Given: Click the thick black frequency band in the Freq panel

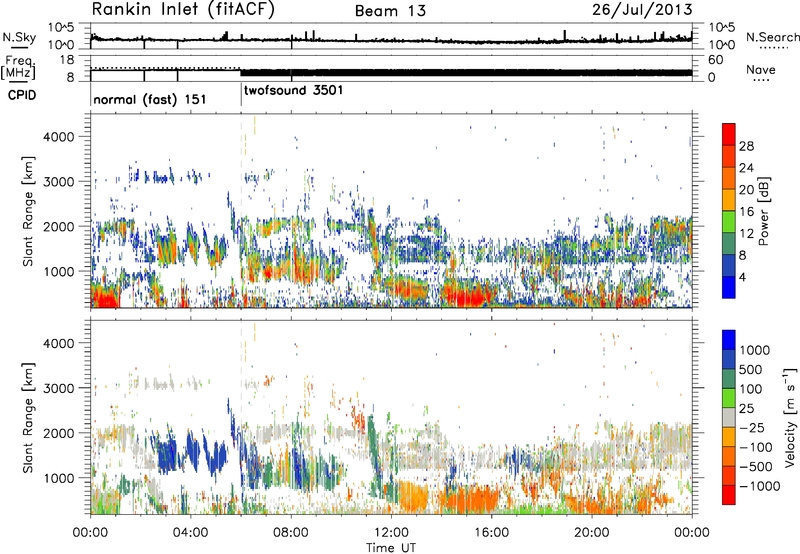Looking at the screenshot, I should pyautogui.click(x=466, y=72).
